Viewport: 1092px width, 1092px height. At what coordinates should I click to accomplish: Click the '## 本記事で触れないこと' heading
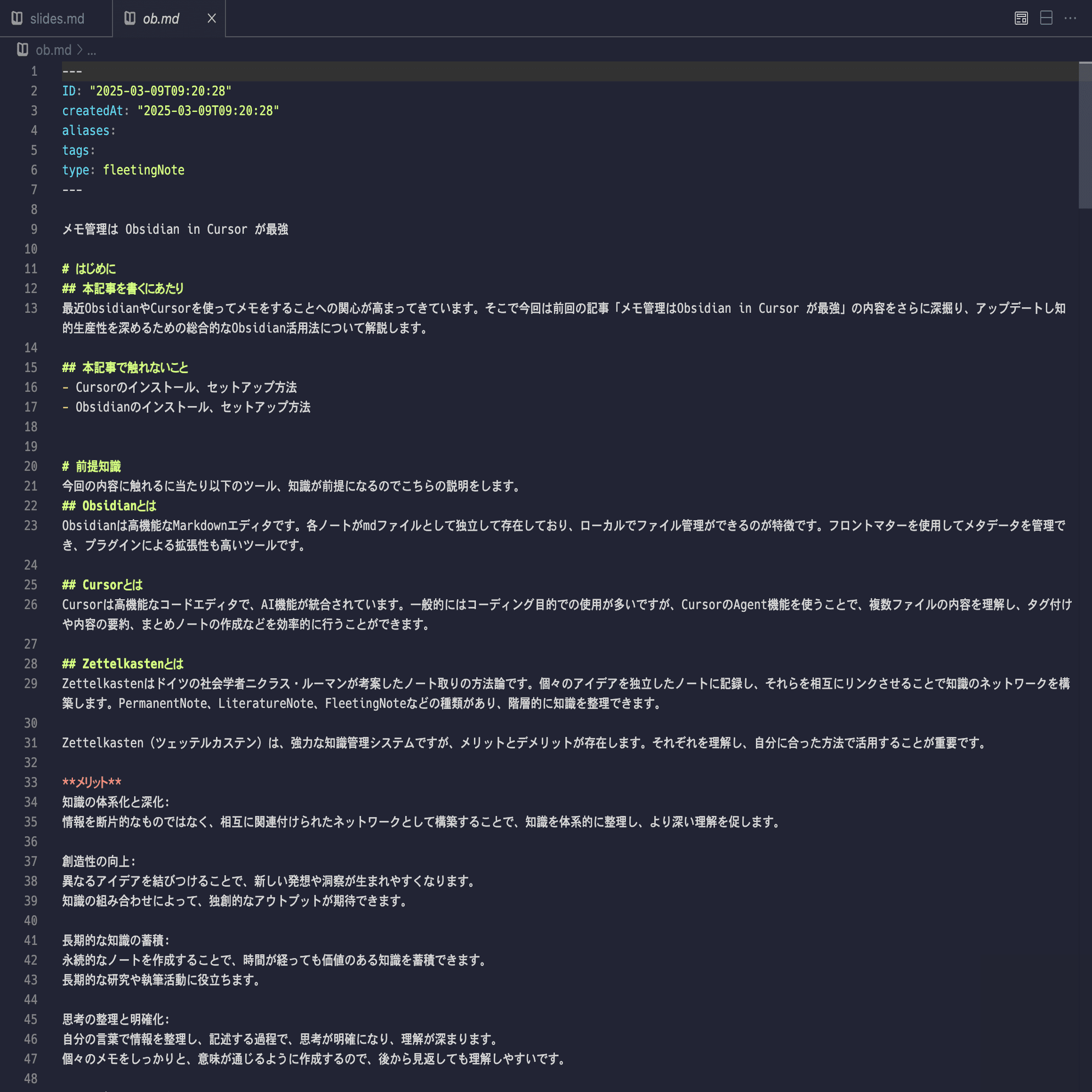click(x=126, y=368)
